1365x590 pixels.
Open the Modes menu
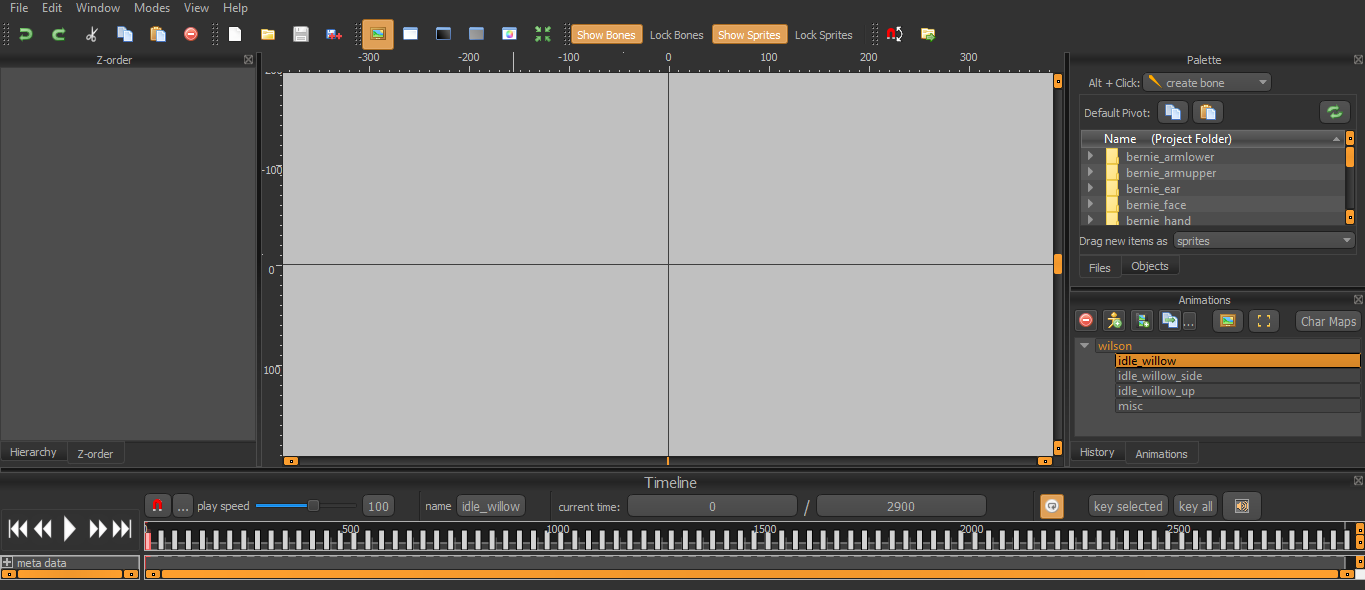click(x=152, y=8)
